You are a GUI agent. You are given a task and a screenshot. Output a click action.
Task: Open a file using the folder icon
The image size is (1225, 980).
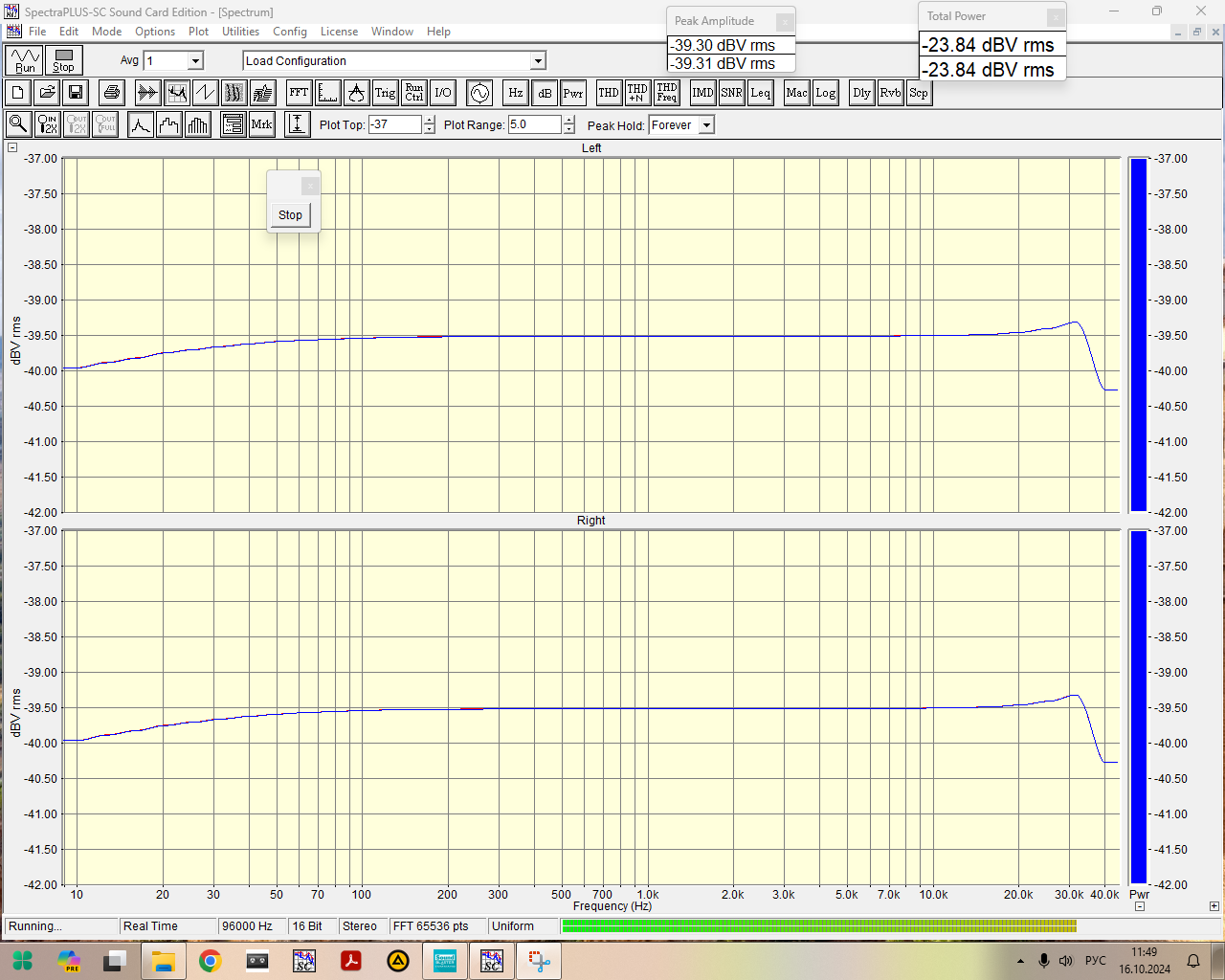tap(47, 93)
